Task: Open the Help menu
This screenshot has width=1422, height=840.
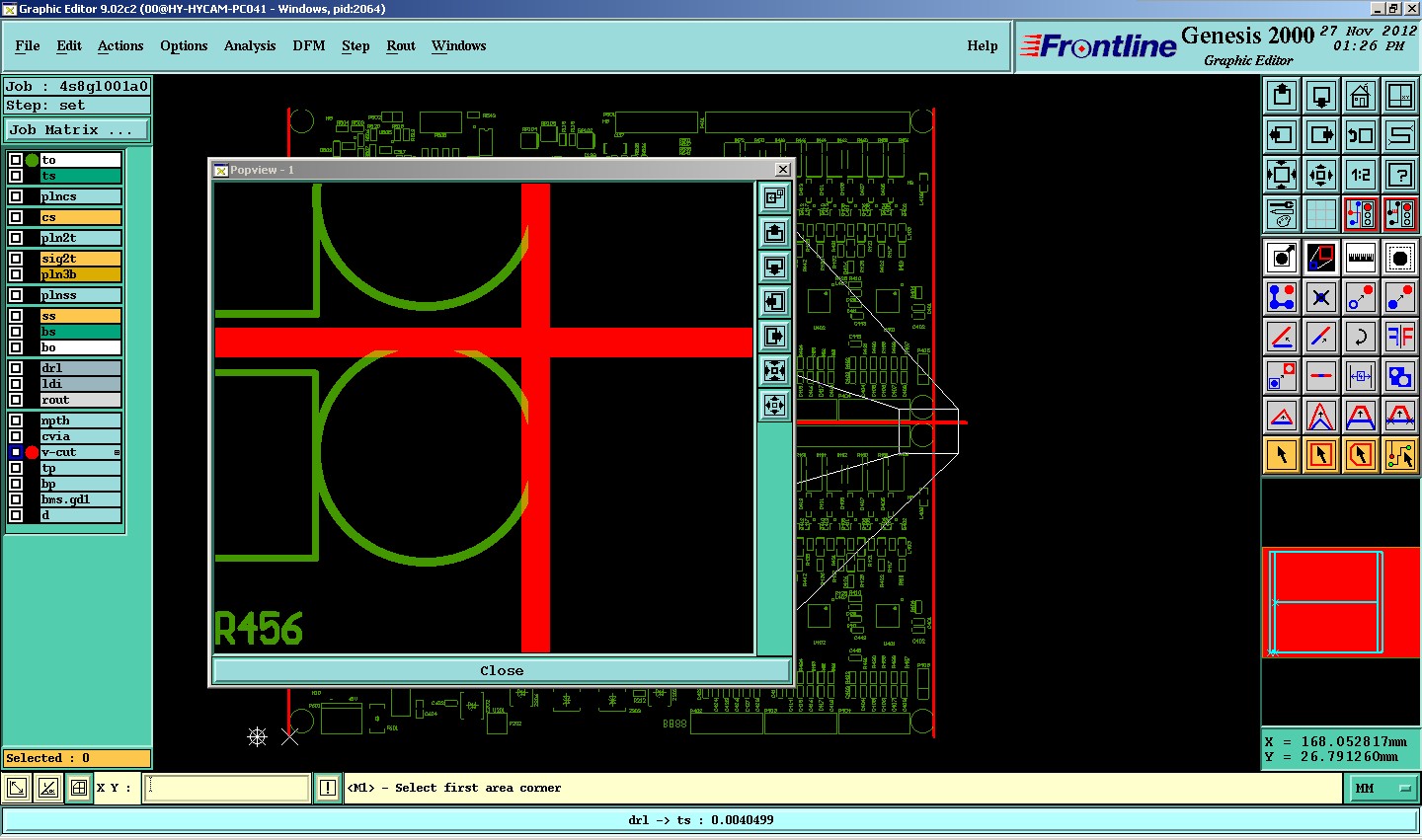Action: click(x=983, y=45)
